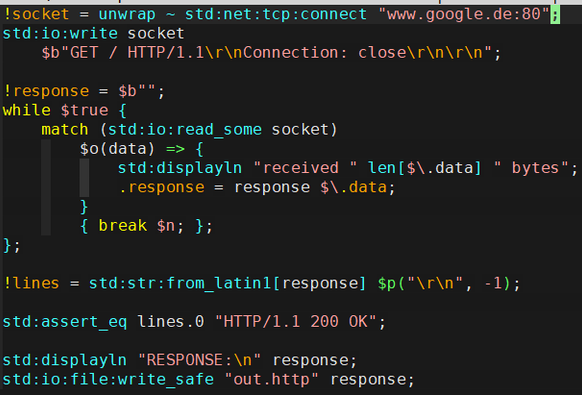Click std:str:from_latin1 function name
The width and height of the screenshot is (582, 395).
coord(180,284)
